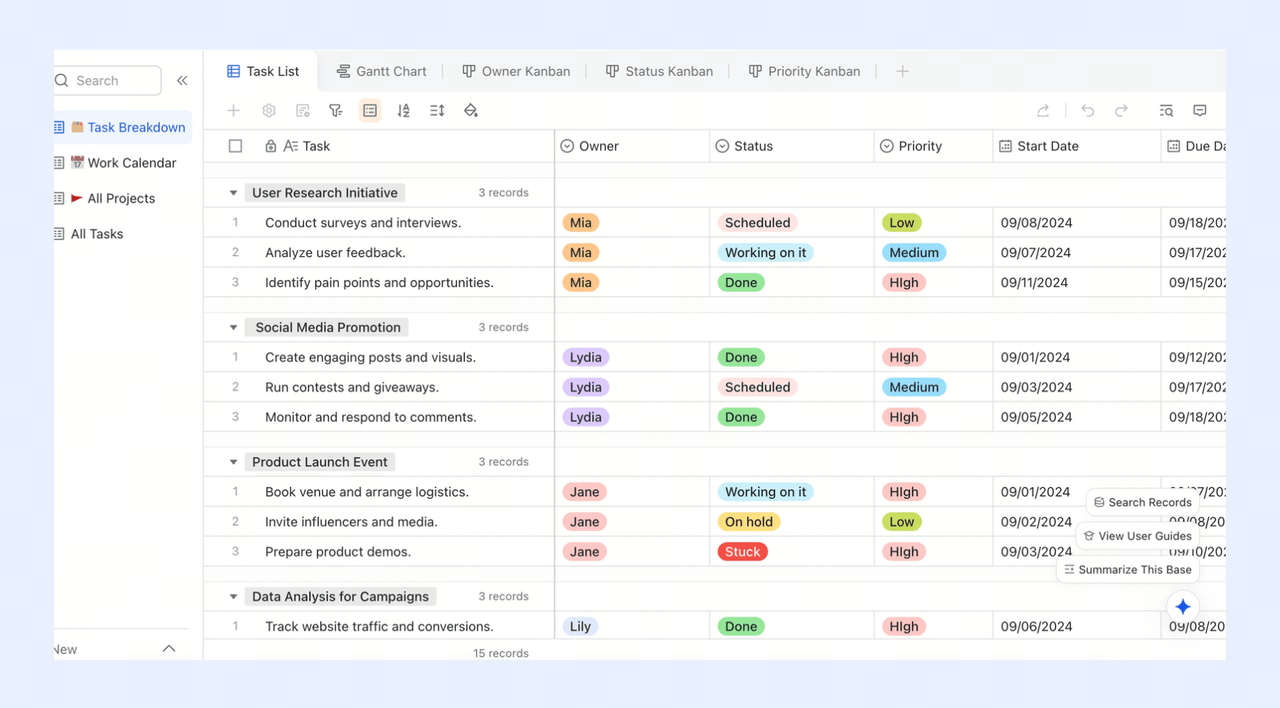Viewport: 1280px width, 708px height.
Task: Open the comments speech bubble icon
Action: click(x=1200, y=111)
